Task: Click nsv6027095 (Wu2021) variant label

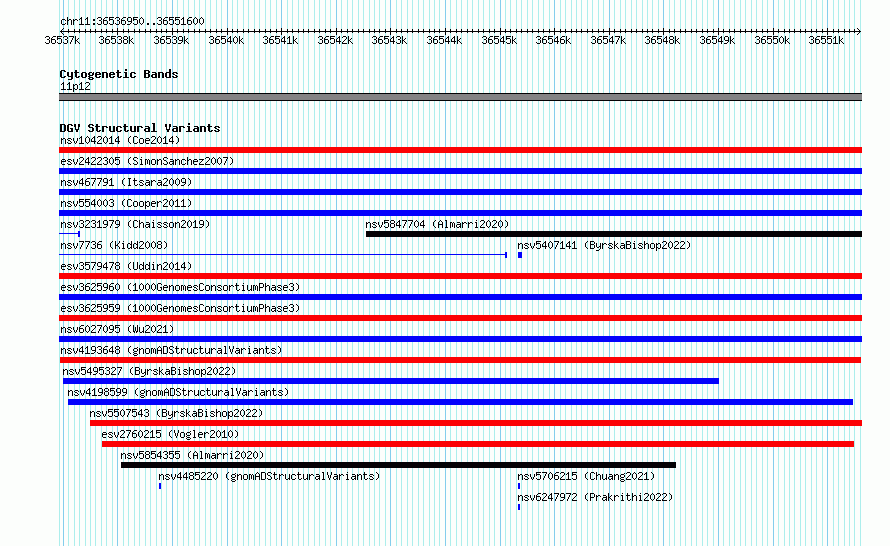Action: coord(117,329)
